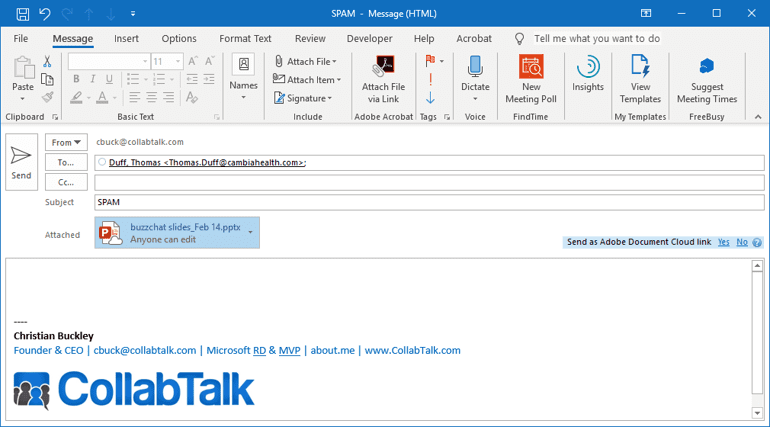
Task: Click the Tell me what you want to do box
Action: [597, 38]
